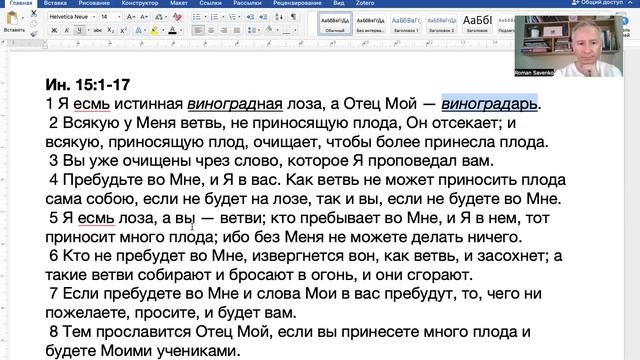This screenshot has height=360, width=640.
Task: Apply a multilevel list
Action: (x=232, y=17)
